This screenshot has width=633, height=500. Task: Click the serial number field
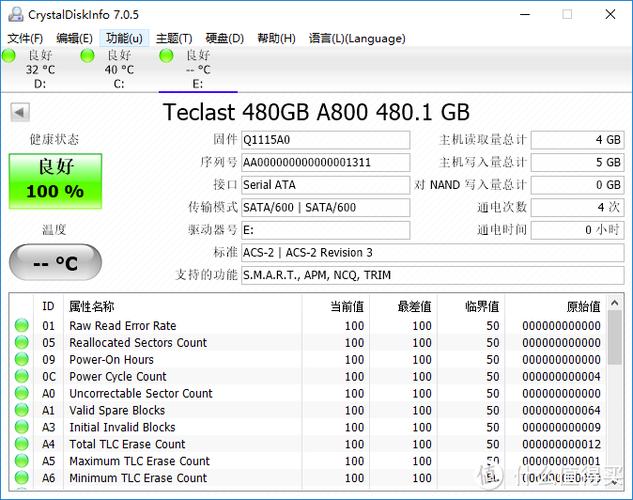(325, 162)
